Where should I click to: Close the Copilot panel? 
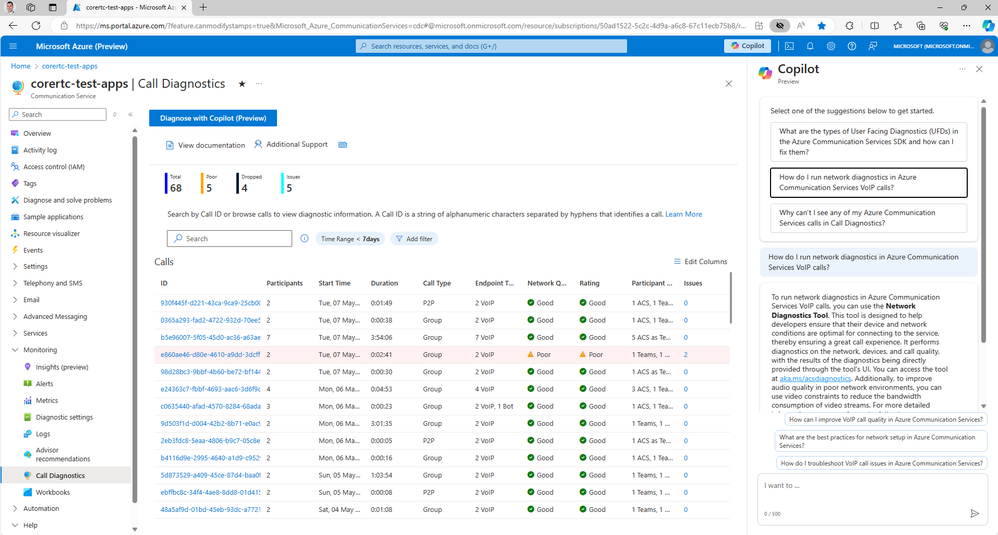click(979, 69)
